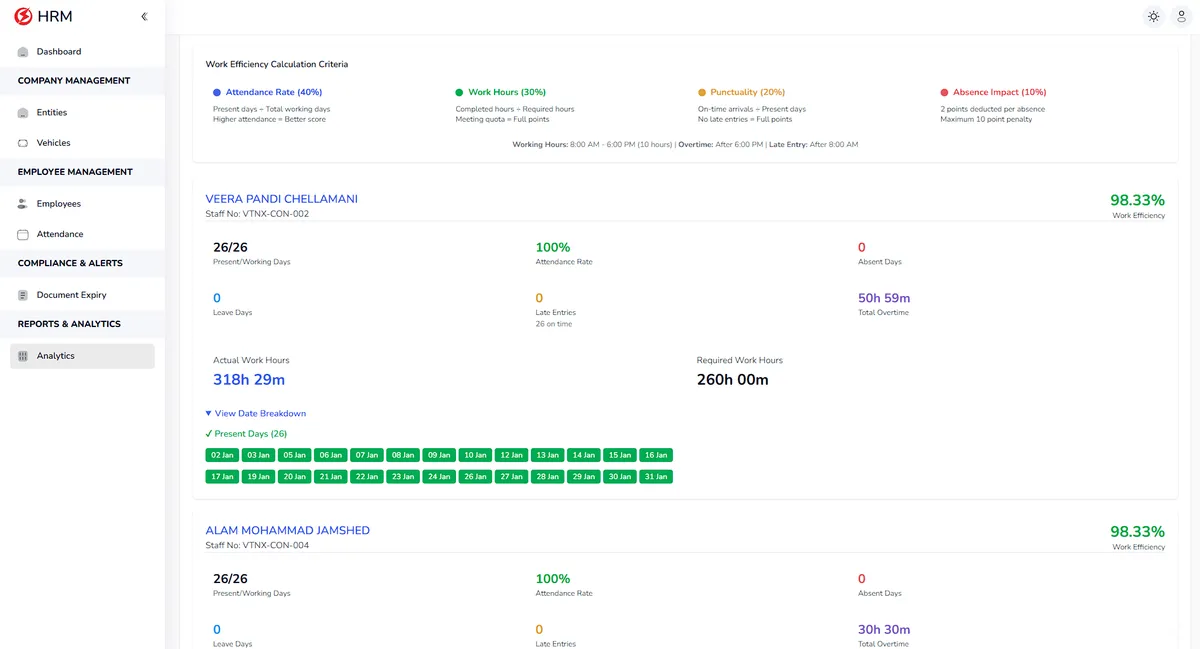This screenshot has height=649, width=1200.
Task: Click the HRM logo icon
Action: tap(23, 16)
